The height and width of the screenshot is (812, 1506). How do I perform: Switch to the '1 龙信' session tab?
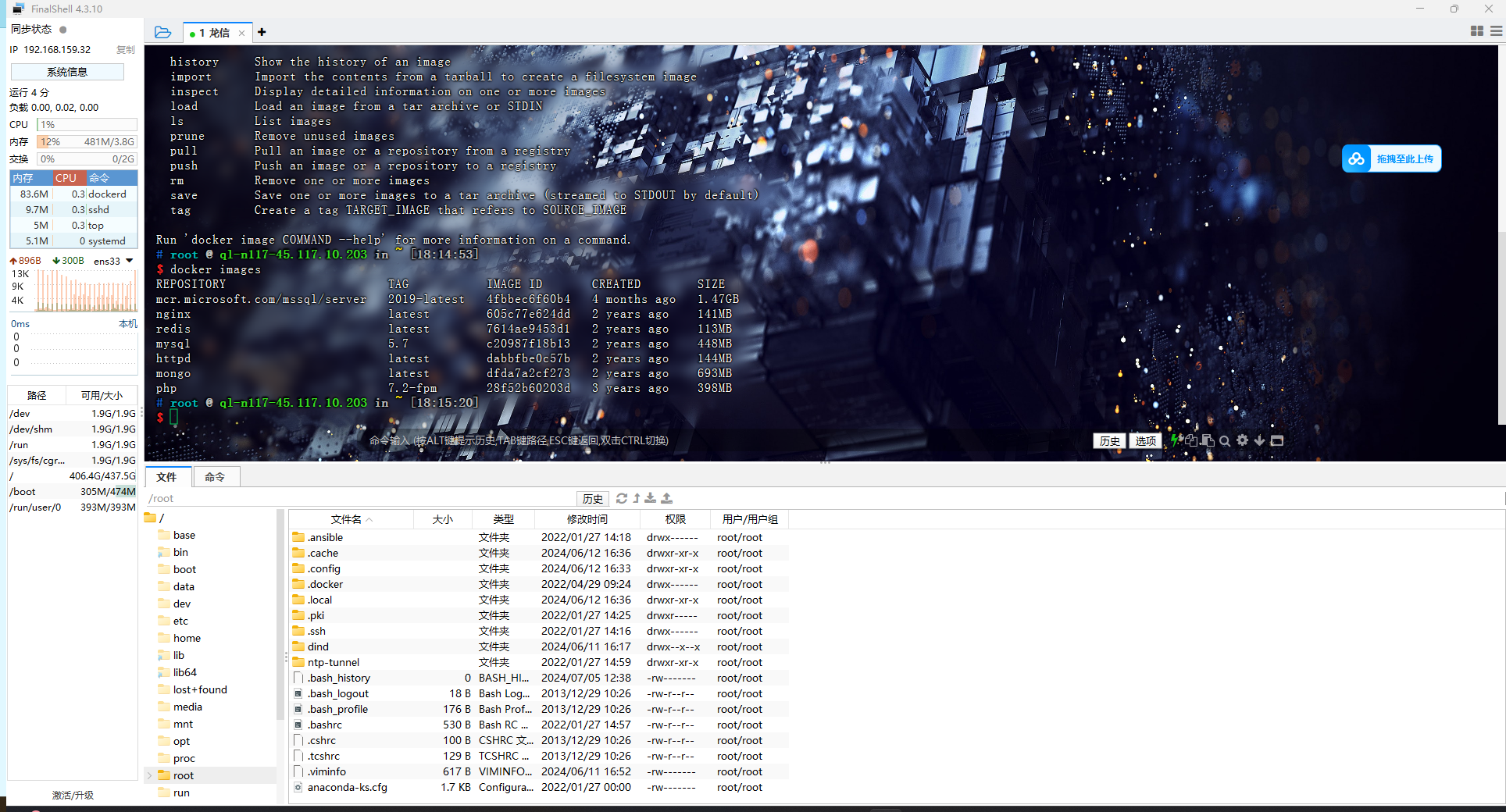[x=213, y=33]
